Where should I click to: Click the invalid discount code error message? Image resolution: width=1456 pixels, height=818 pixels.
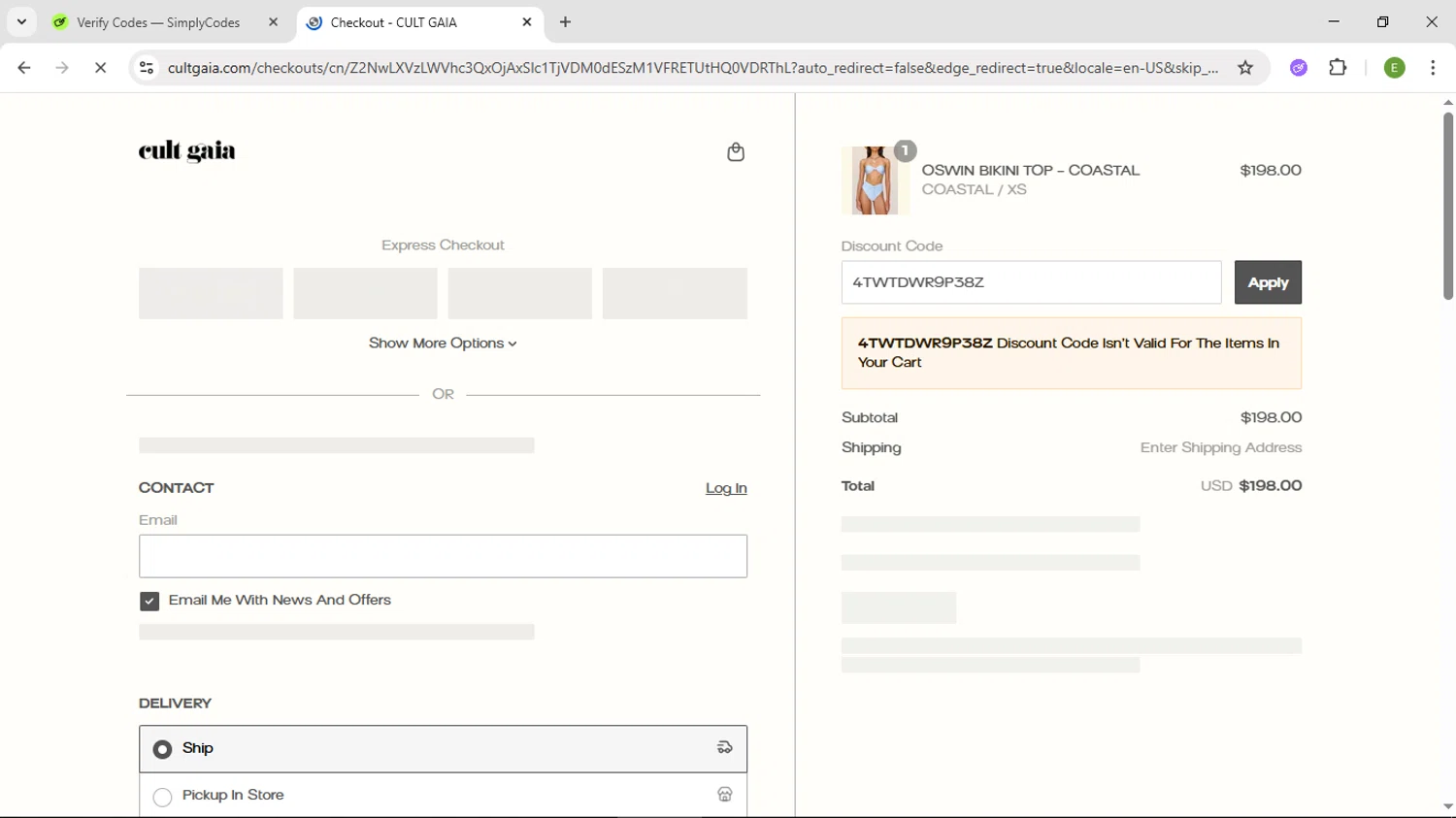(1071, 353)
